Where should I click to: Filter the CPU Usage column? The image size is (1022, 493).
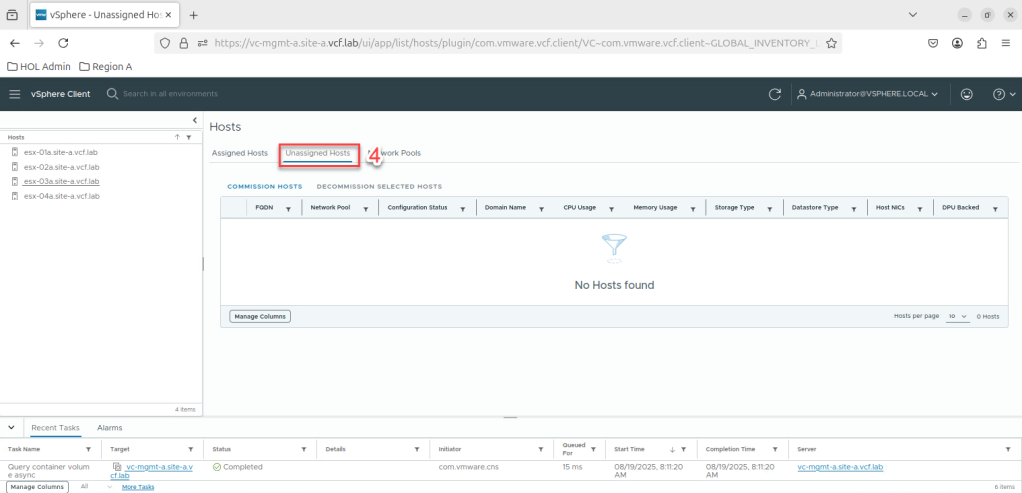611,209
